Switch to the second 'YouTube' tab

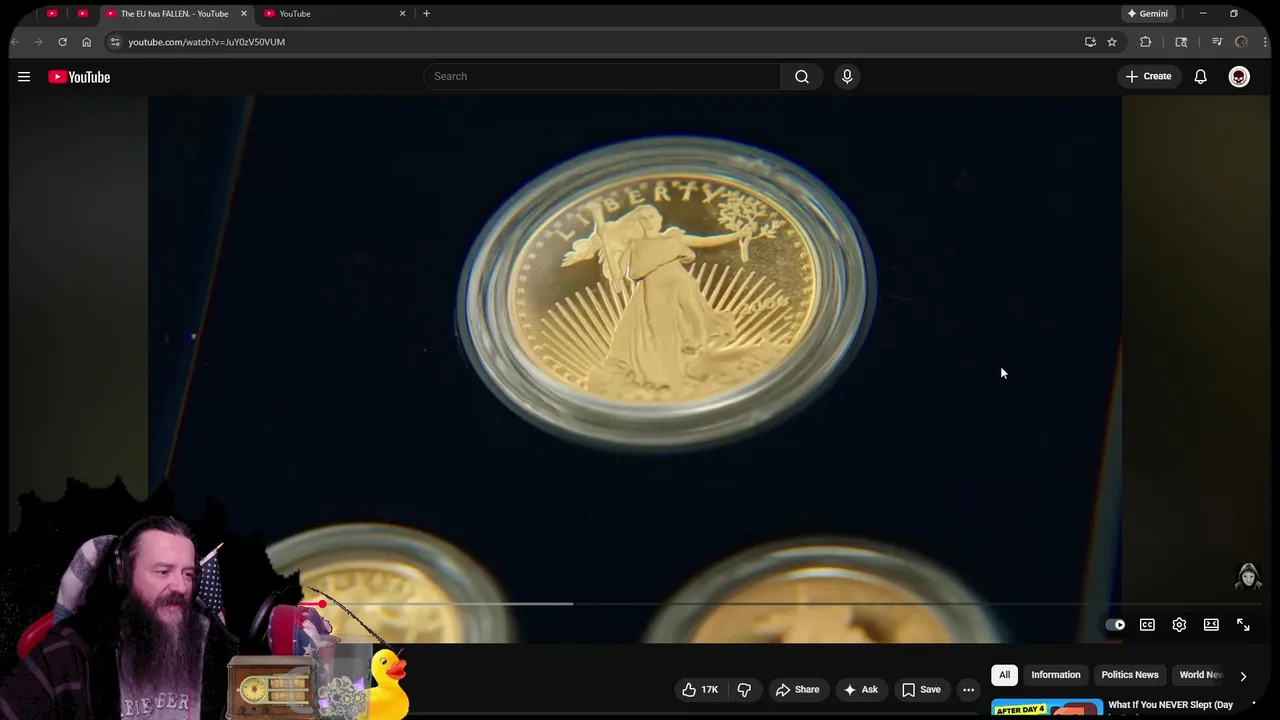coord(325,14)
